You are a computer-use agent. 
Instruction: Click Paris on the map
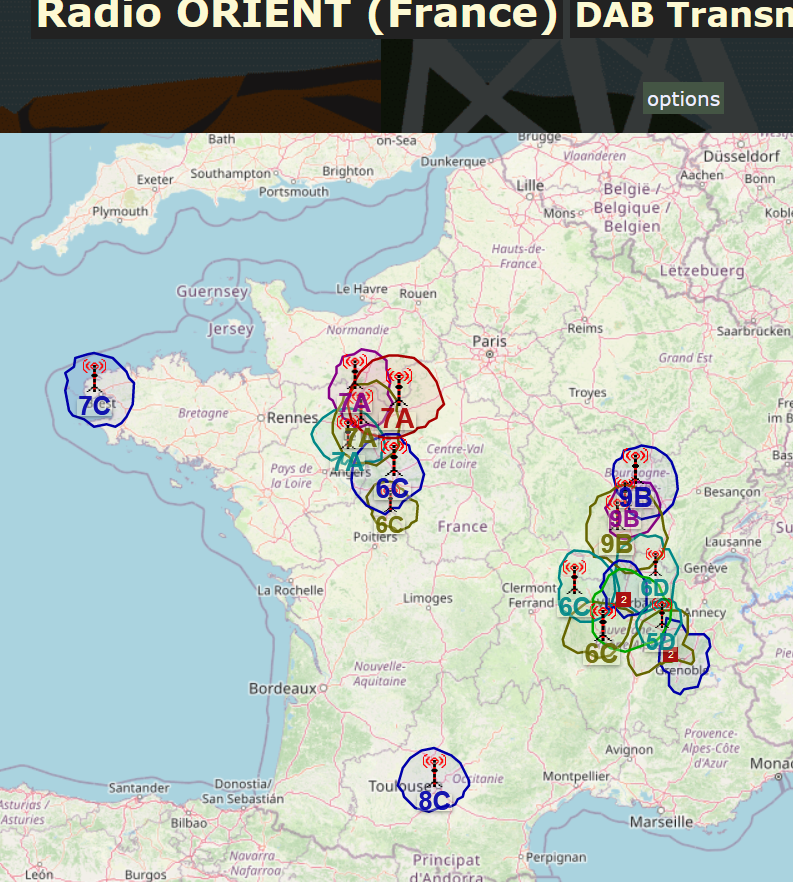(x=489, y=341)
